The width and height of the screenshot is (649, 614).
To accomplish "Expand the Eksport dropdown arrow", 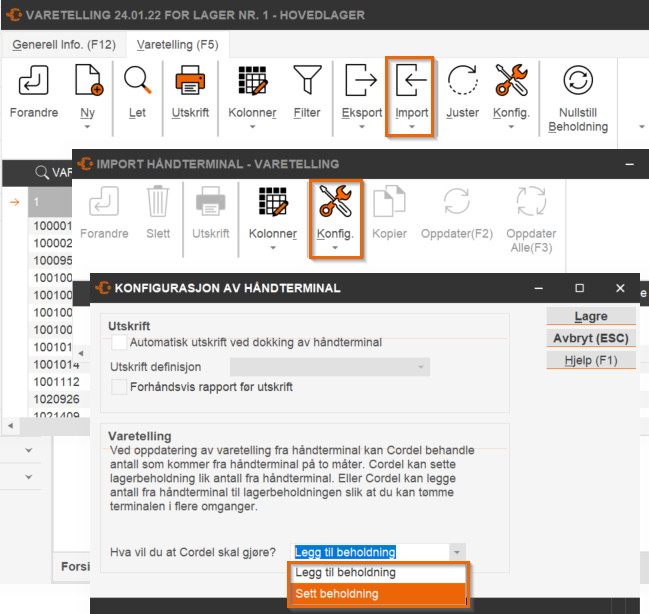I will pos(362,127).
